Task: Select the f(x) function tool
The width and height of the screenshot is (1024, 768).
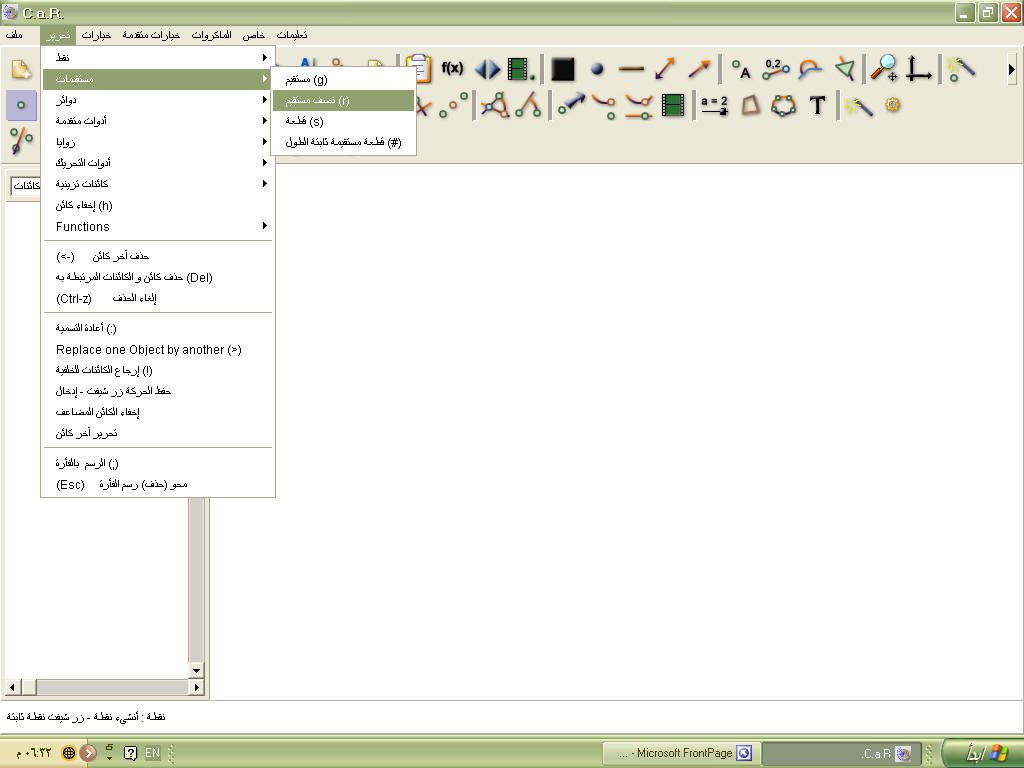Action: coord(452,68)
